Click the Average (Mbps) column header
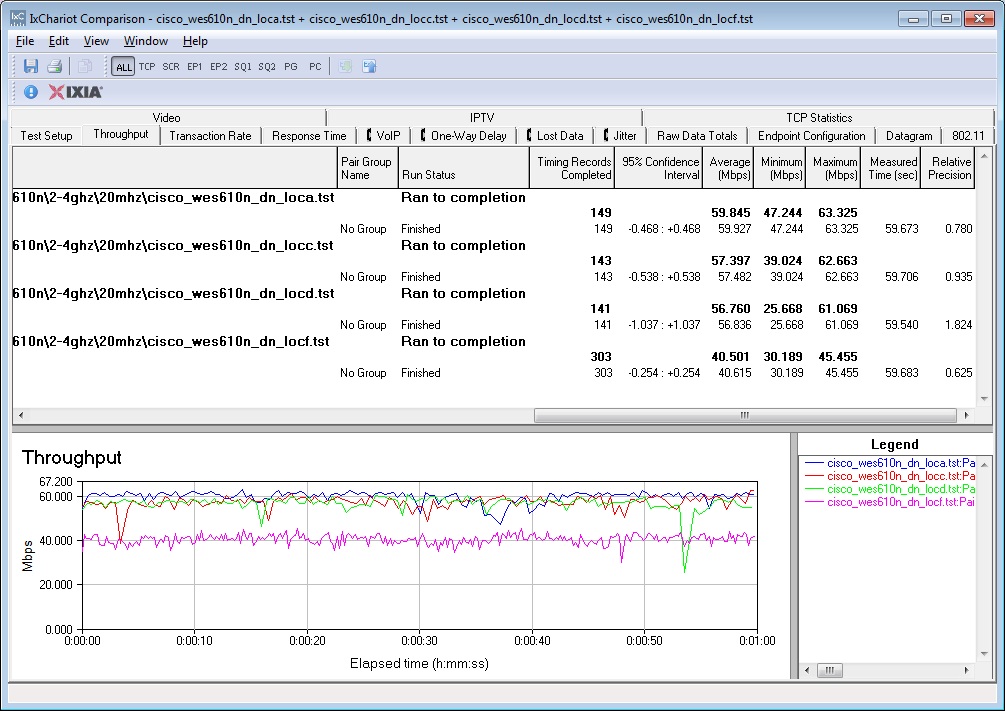This screenshot has width=1005, height=711. pos(728,168)
